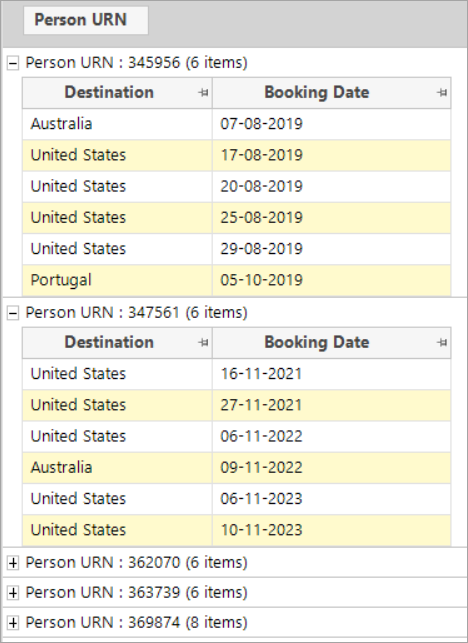The width and height of the screenshot is (468, 643).
Task: Select the Australia row dated 09-11-2022
Action: tap(237, 468)
